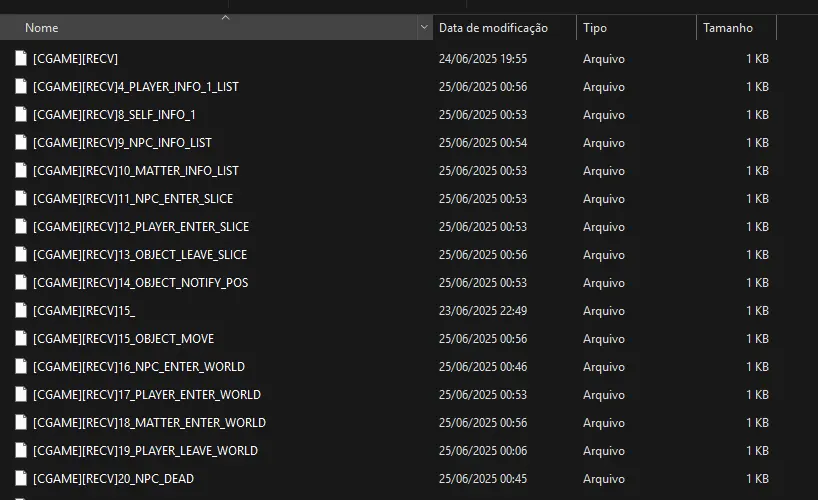The image size is (818, 500).
Task: Select file name [CGAME][RECV]20_NPC_DEAD
Action: (x=113, y=479)
